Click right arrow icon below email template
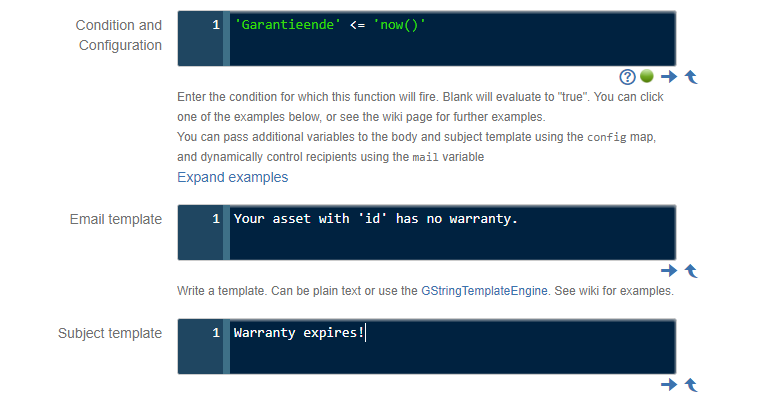Viewport: 777px width, 397px height. 669,271
